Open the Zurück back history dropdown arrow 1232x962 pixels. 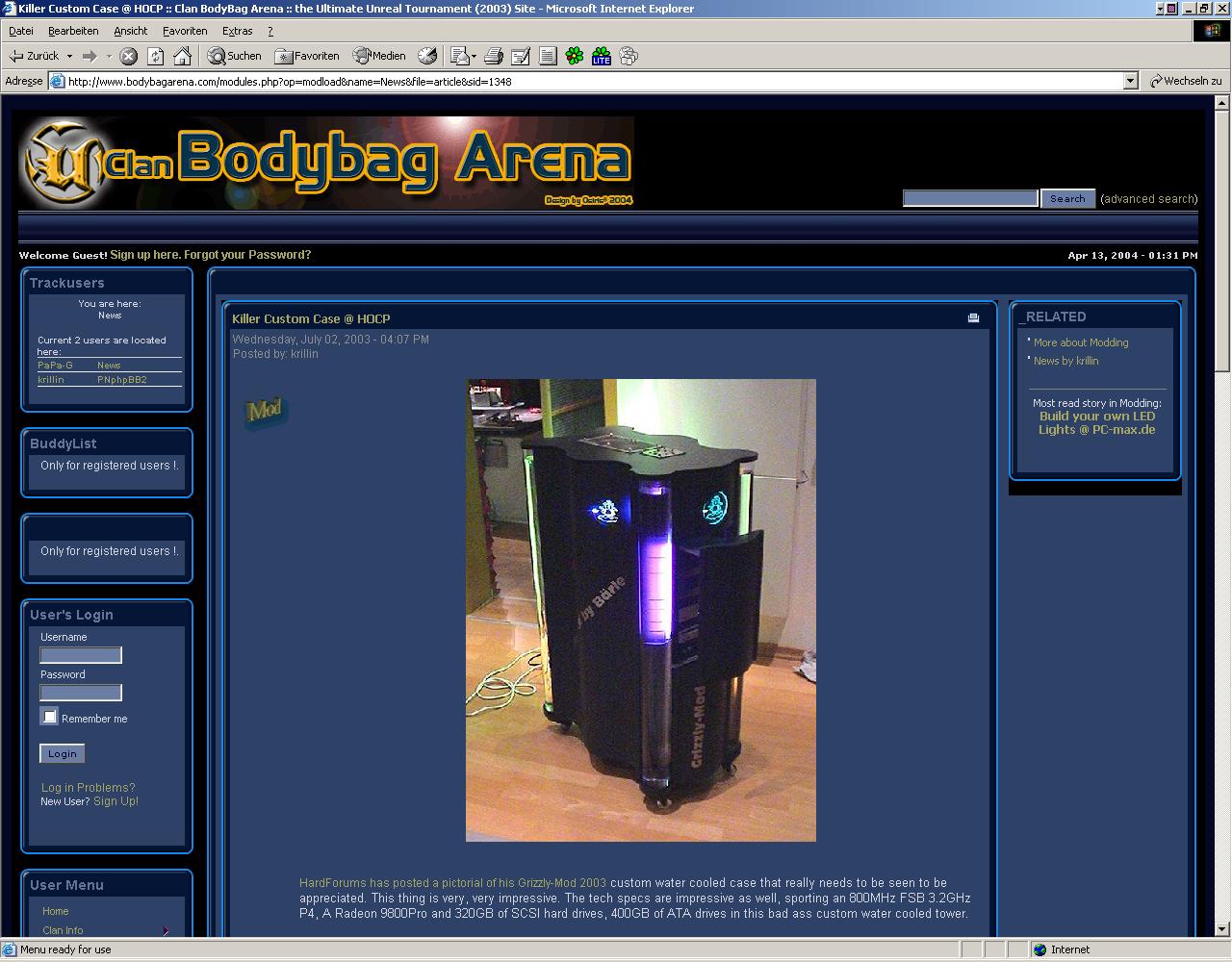tap(69, 56)
